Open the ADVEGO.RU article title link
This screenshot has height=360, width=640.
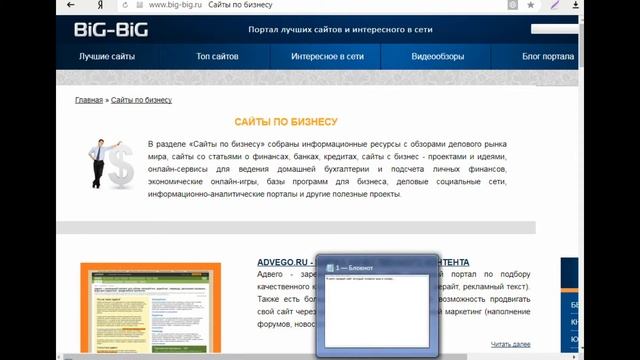click(x=363, y=262)
